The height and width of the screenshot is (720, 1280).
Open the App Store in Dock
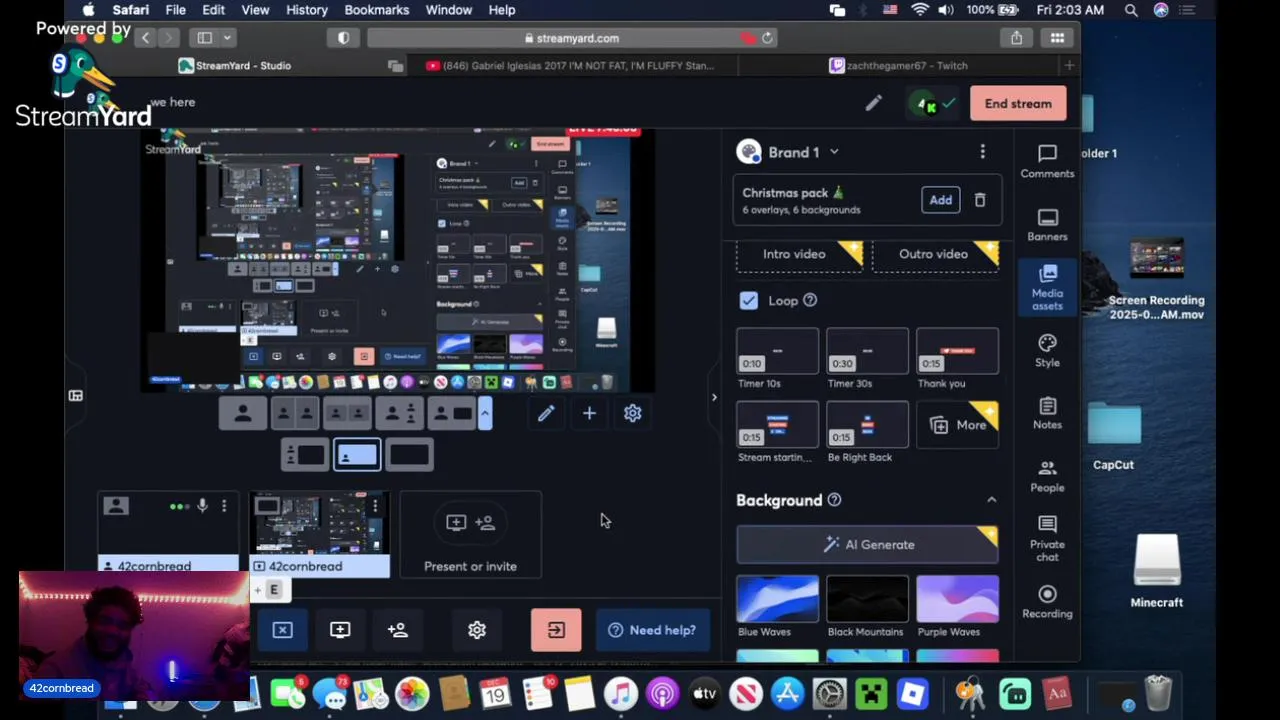pyautogui.click(x=788, y=693)
